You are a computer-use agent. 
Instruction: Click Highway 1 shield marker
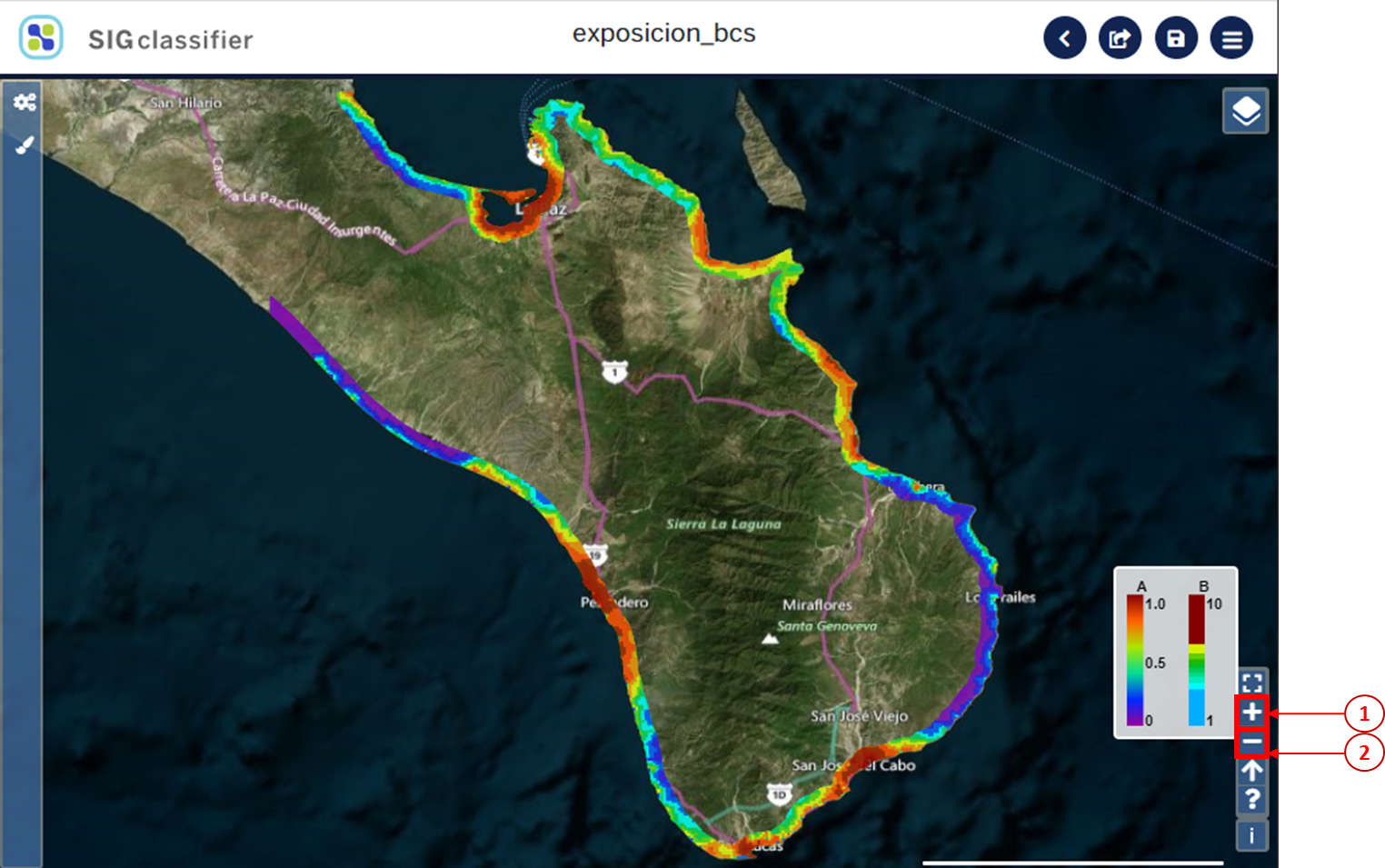[615, 371]
